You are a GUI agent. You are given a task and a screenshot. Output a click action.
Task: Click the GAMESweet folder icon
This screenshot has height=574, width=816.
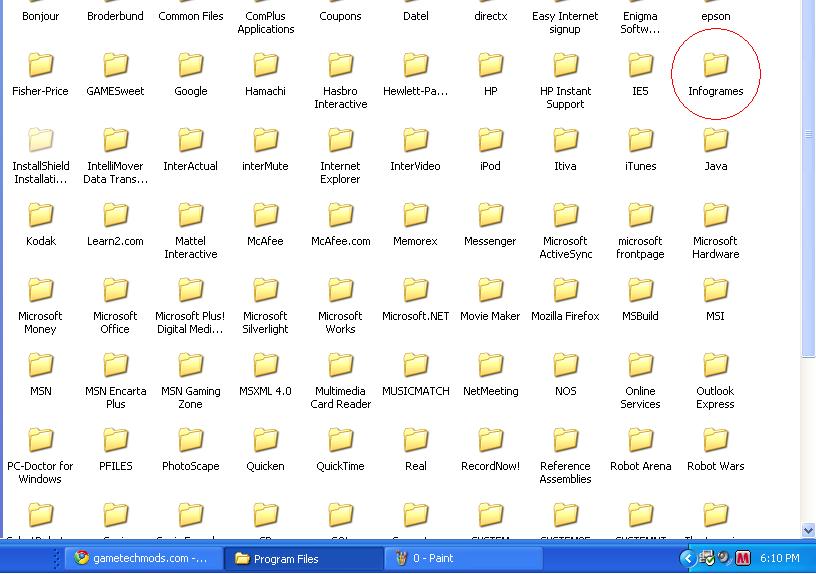116,65
